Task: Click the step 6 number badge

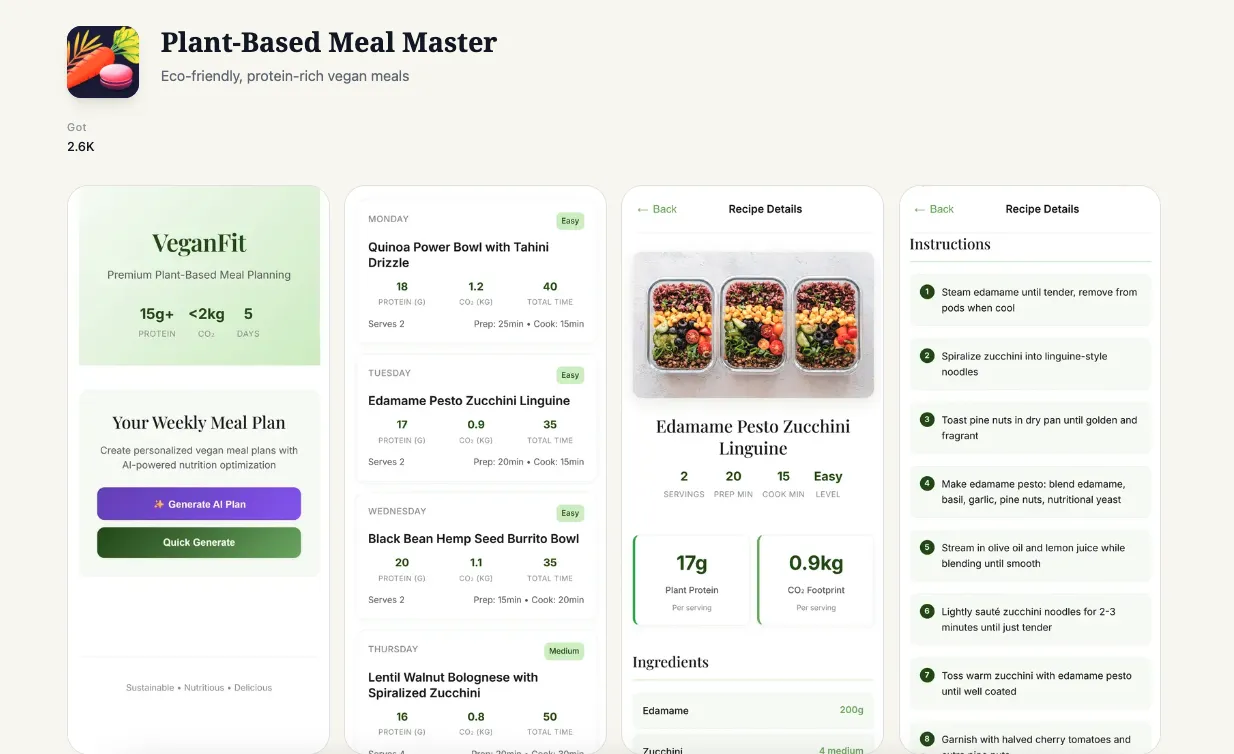Action: [926, 611]
